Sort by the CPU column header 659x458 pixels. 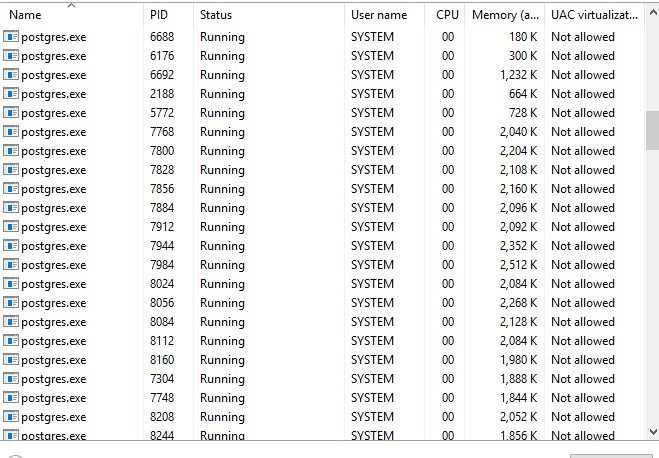[445, 15]
